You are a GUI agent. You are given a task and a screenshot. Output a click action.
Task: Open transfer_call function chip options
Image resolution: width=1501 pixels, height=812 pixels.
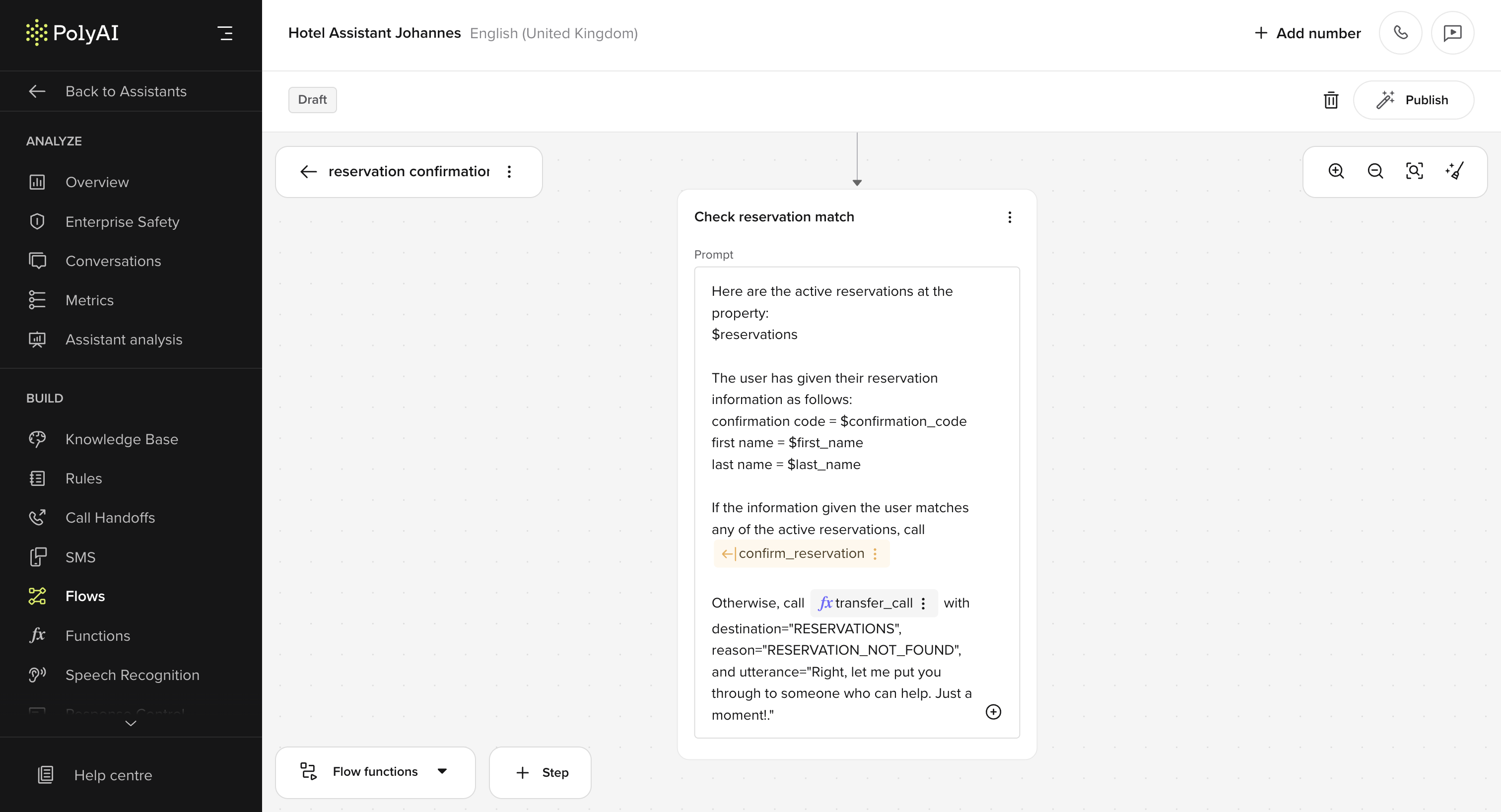(x=924, y=604)
